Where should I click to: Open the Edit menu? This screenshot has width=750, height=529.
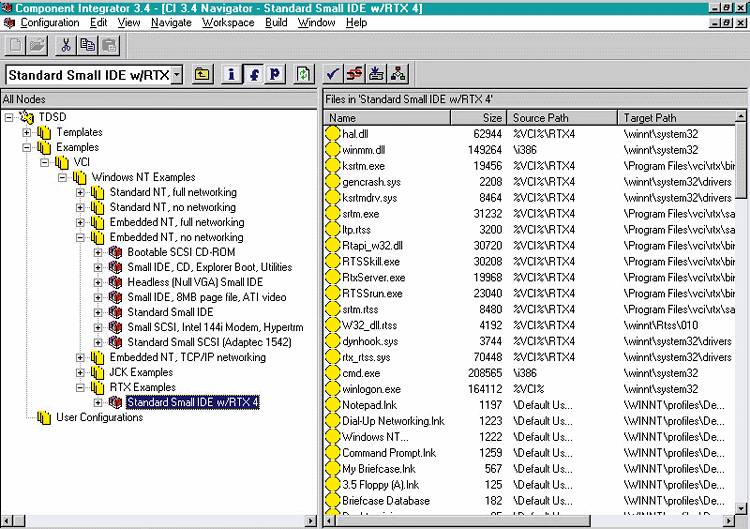[99, 22]
